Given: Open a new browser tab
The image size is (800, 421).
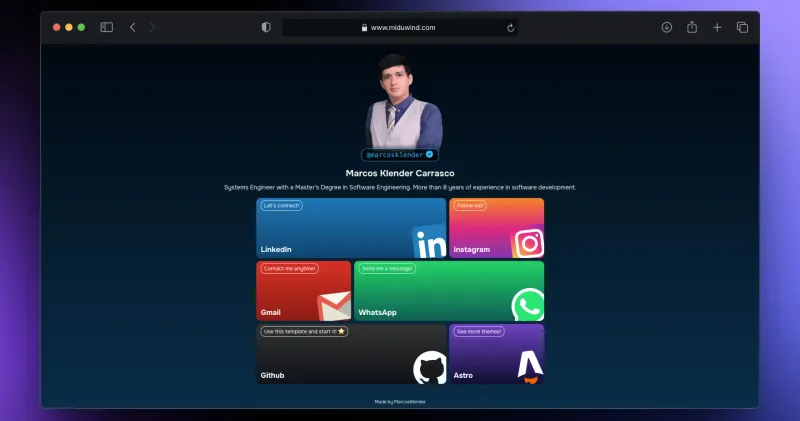Looking at the screenshot, I should [717, 27].
